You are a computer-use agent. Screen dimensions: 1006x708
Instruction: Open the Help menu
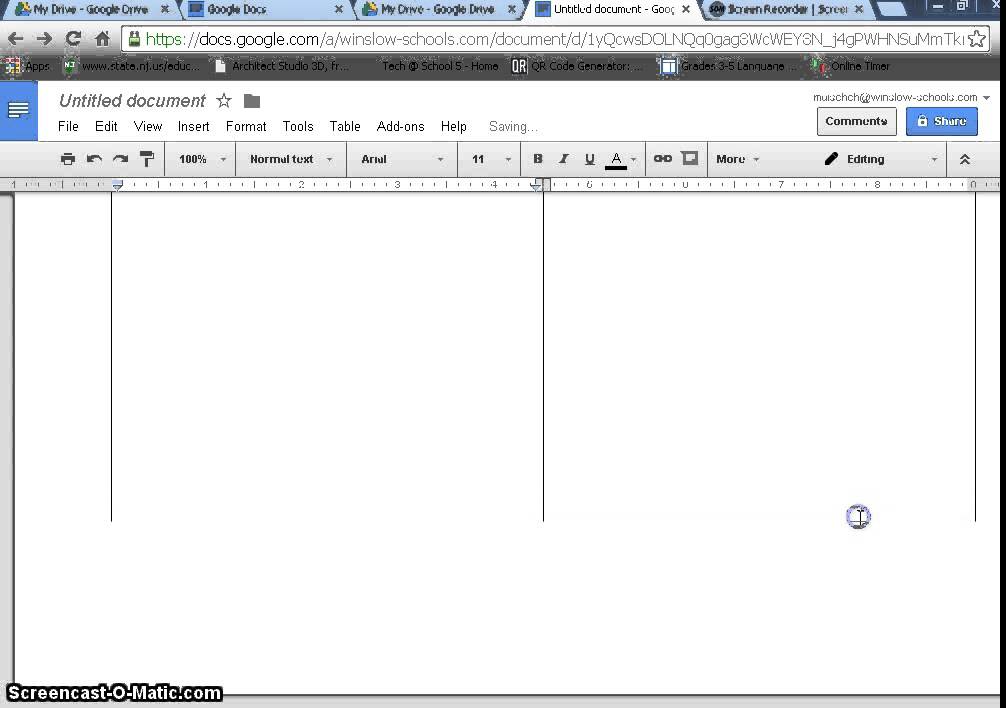(x=454, y=126)
